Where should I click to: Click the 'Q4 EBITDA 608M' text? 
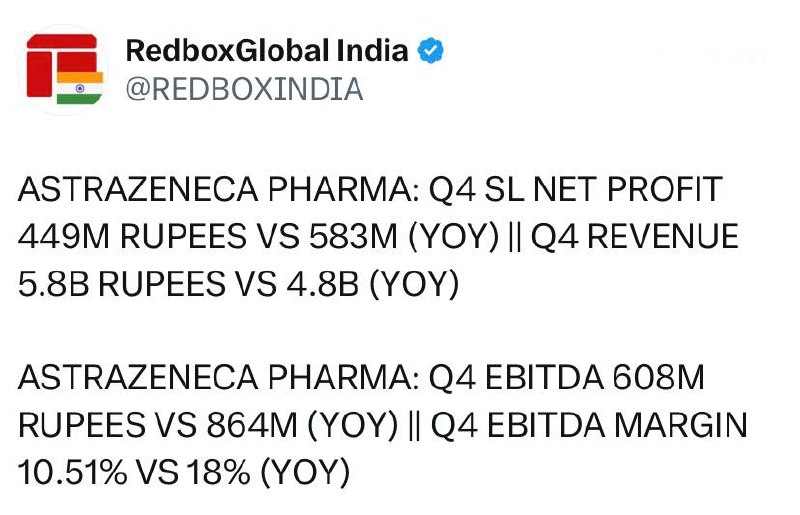point(566,378)
